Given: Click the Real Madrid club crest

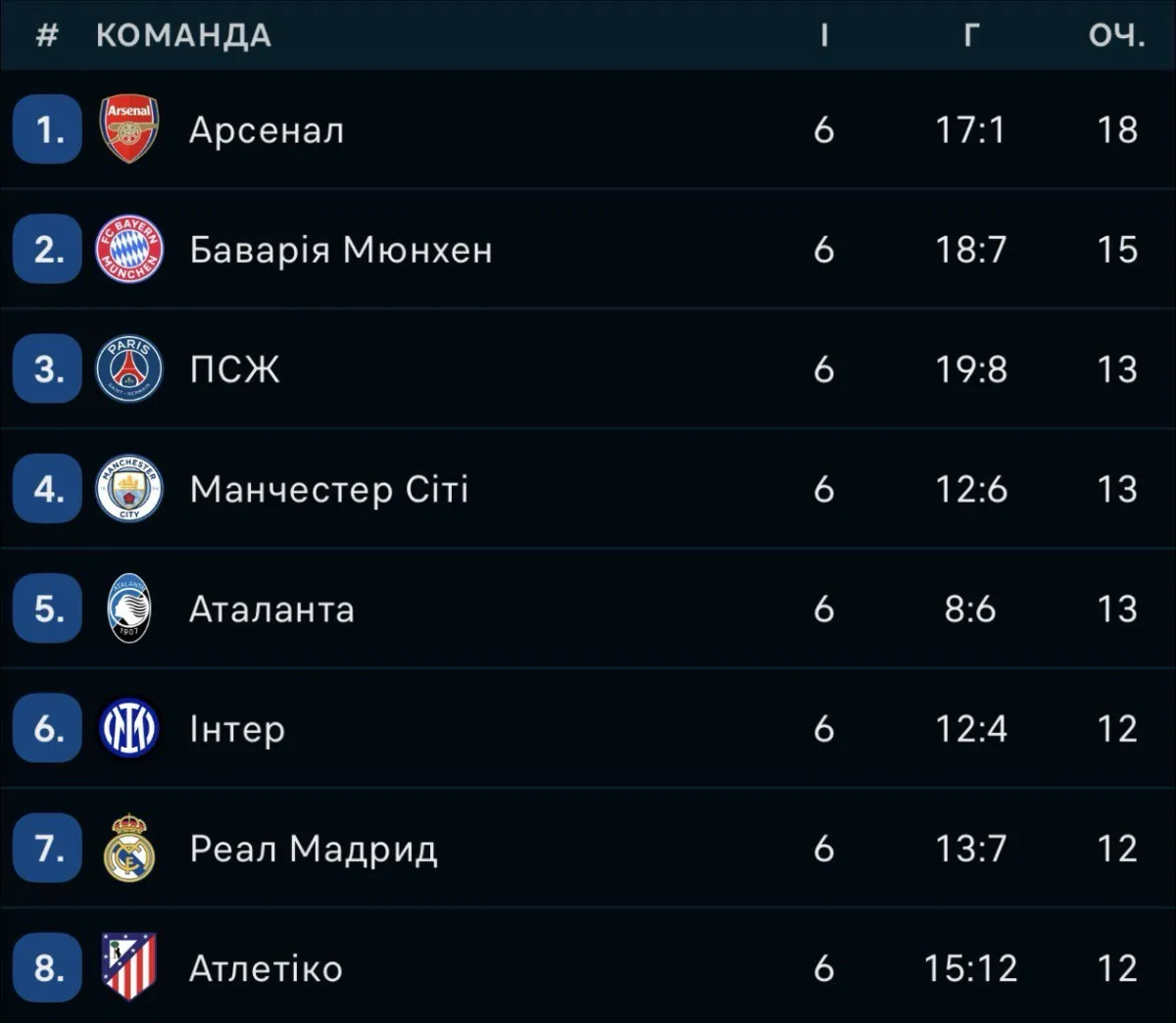Looking at the screenshot, I should click(129, 849).
